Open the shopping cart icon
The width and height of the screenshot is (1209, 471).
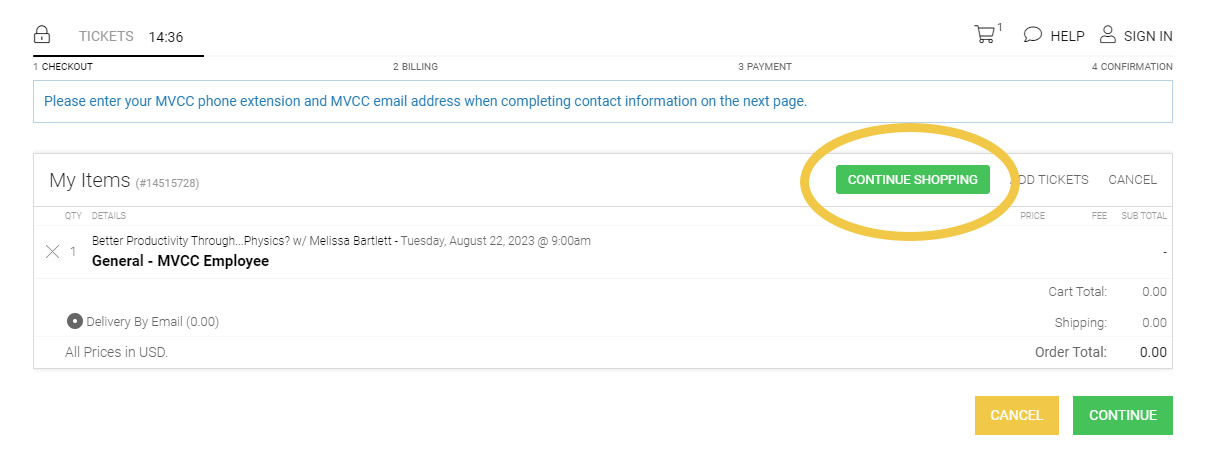(985, 35)
